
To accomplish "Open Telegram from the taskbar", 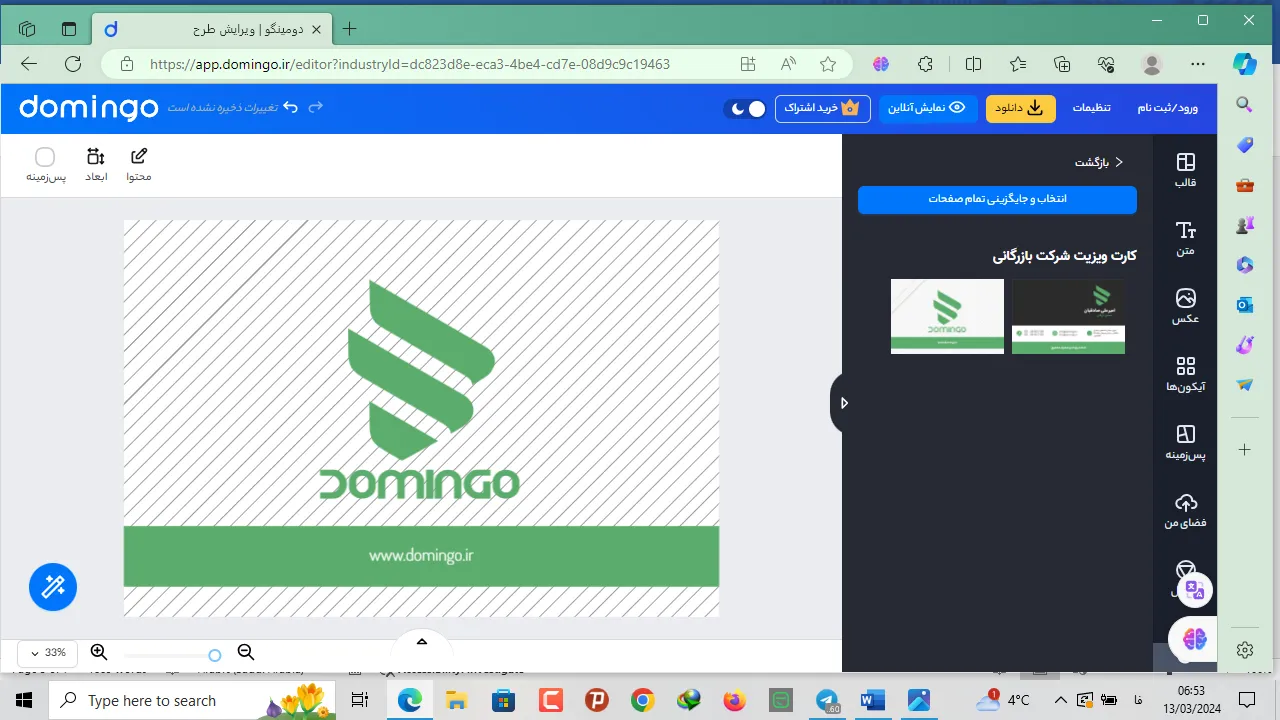I will click(828, 700).
